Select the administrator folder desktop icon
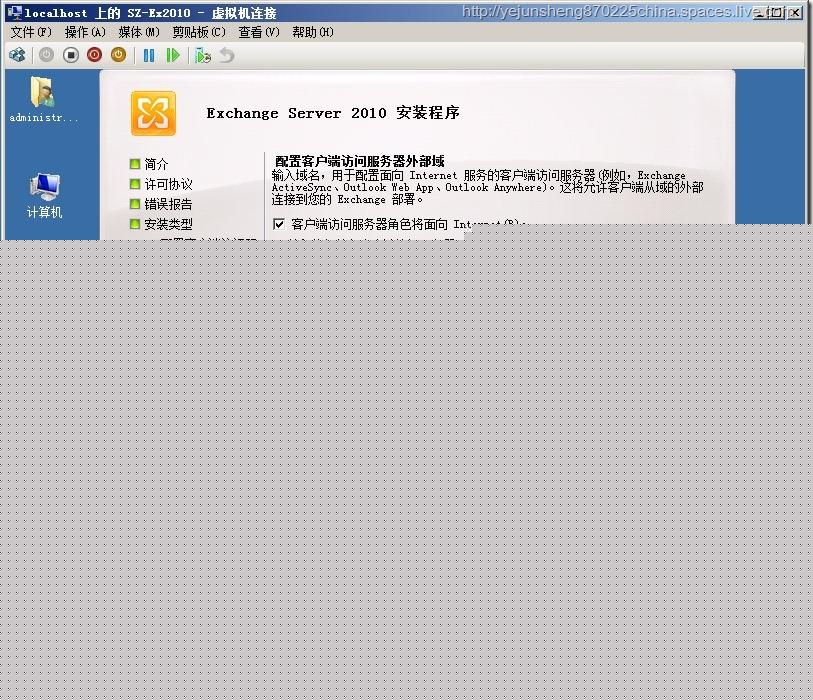Image resolution: width=813 pixels, height=700 pixels. [x=43, y=100]
